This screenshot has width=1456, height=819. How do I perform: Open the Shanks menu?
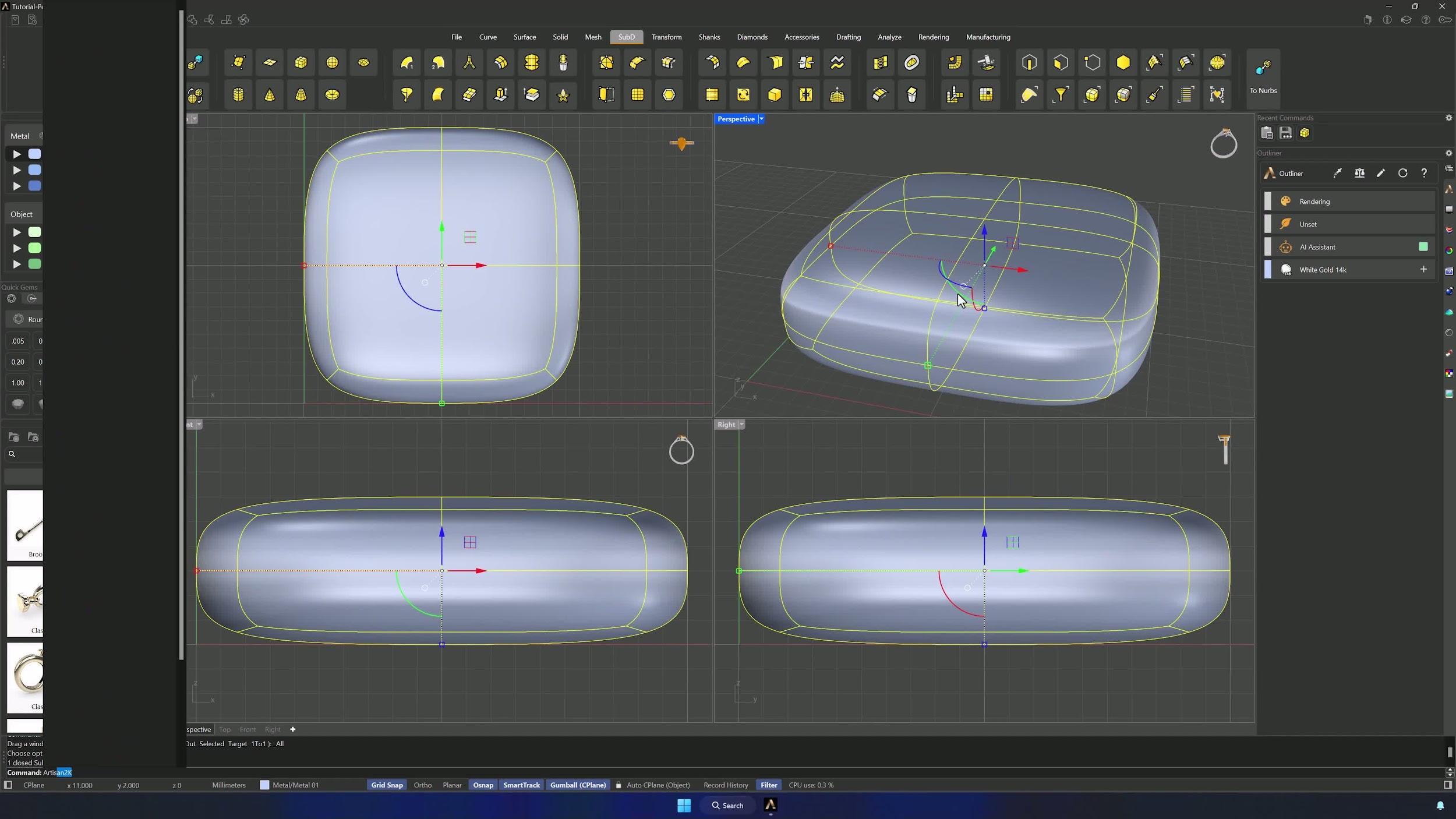(709, 37)
